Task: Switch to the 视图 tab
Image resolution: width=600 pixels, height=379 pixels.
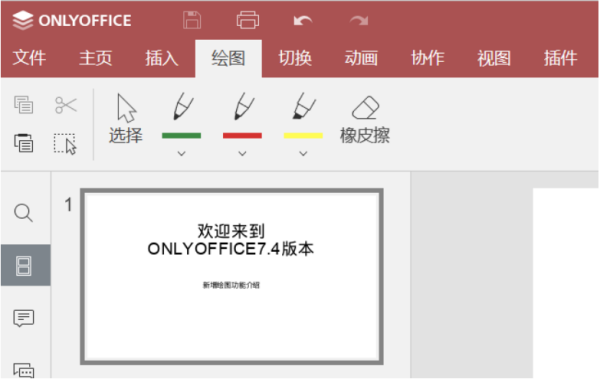Action: pyautogui.click(x=494, y=58)
